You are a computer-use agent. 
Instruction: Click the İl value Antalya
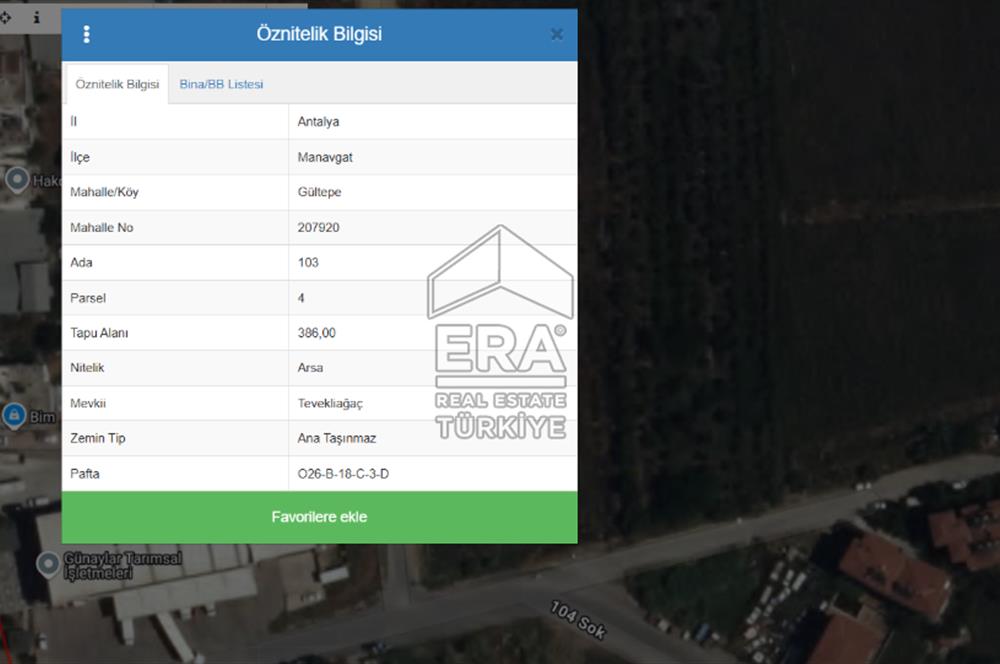(x=318, y=122)
